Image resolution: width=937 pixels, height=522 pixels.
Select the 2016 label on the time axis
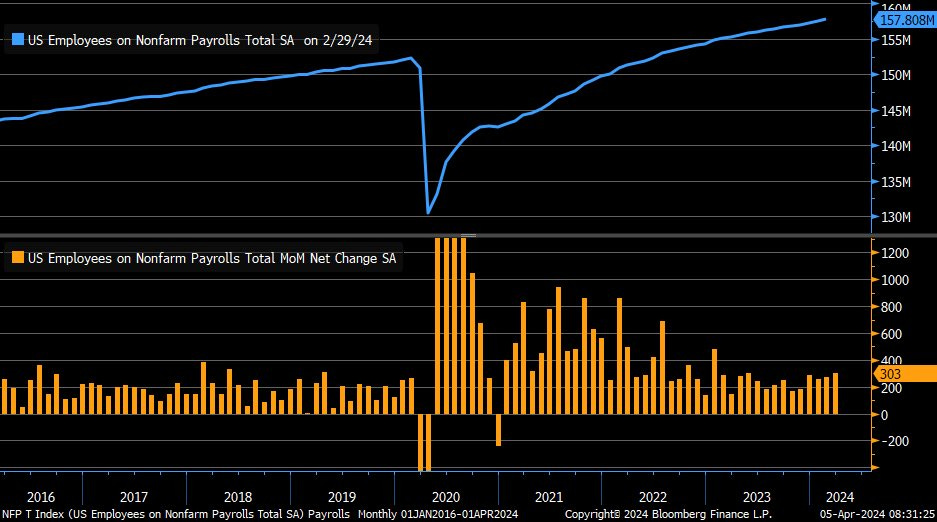coord(41,497)
